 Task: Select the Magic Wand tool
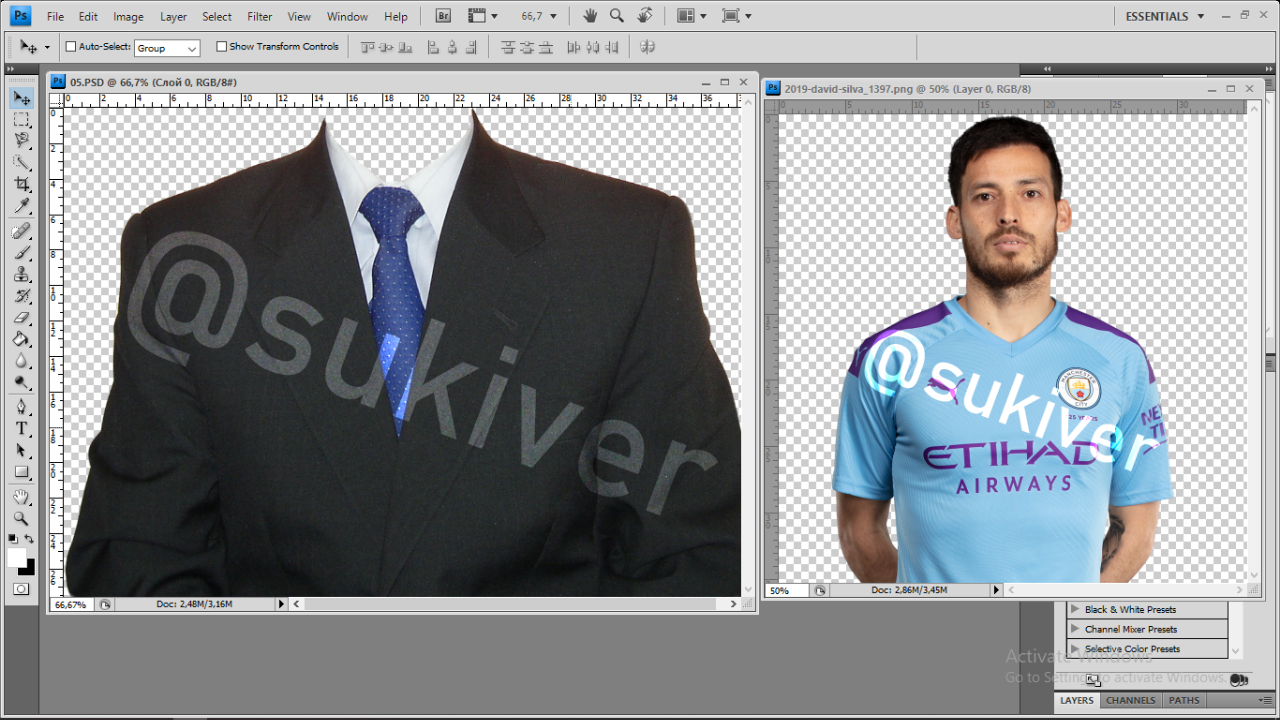(x=21, y=163)
